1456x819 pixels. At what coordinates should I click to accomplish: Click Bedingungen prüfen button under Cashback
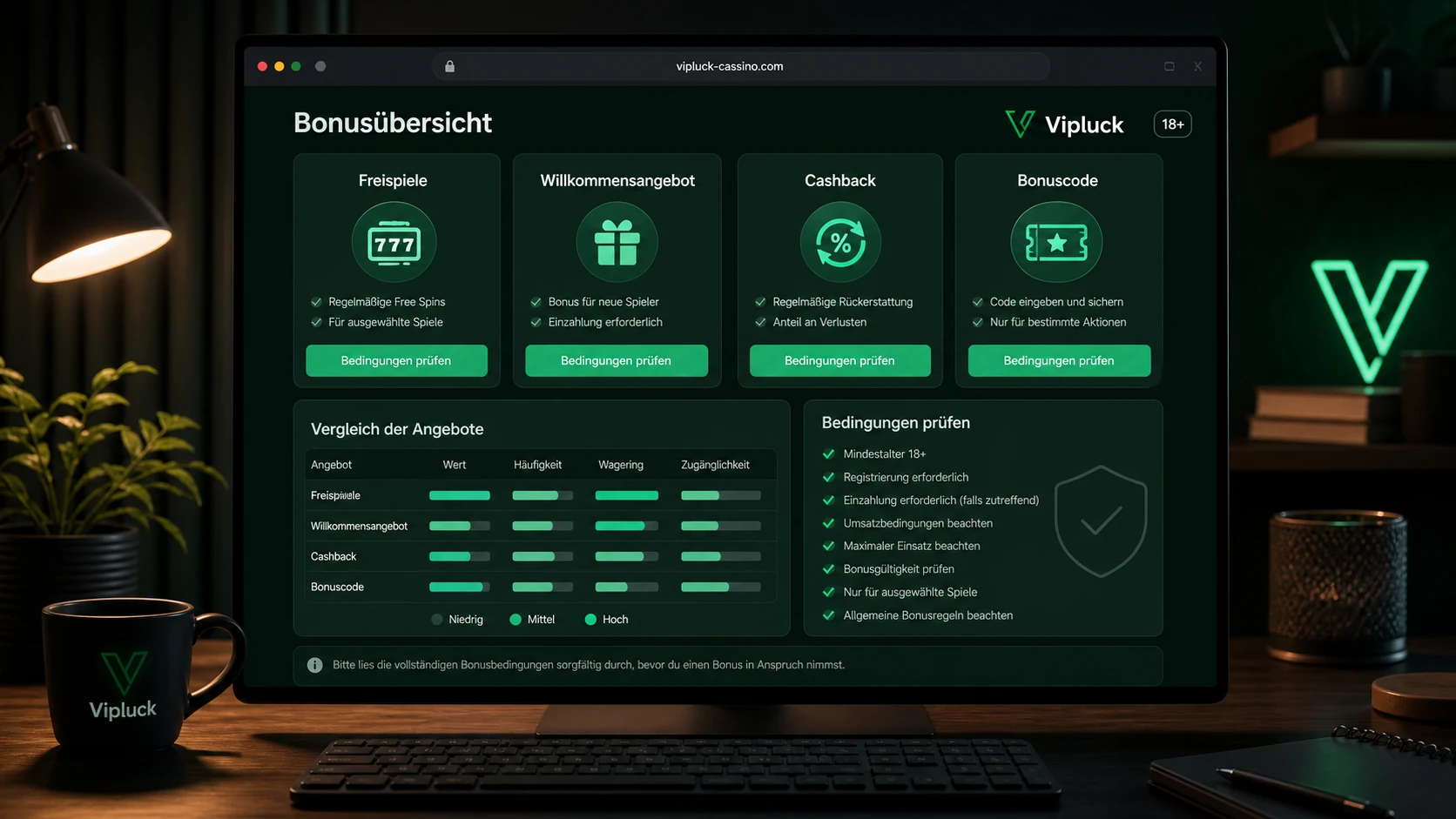(840, 360)
